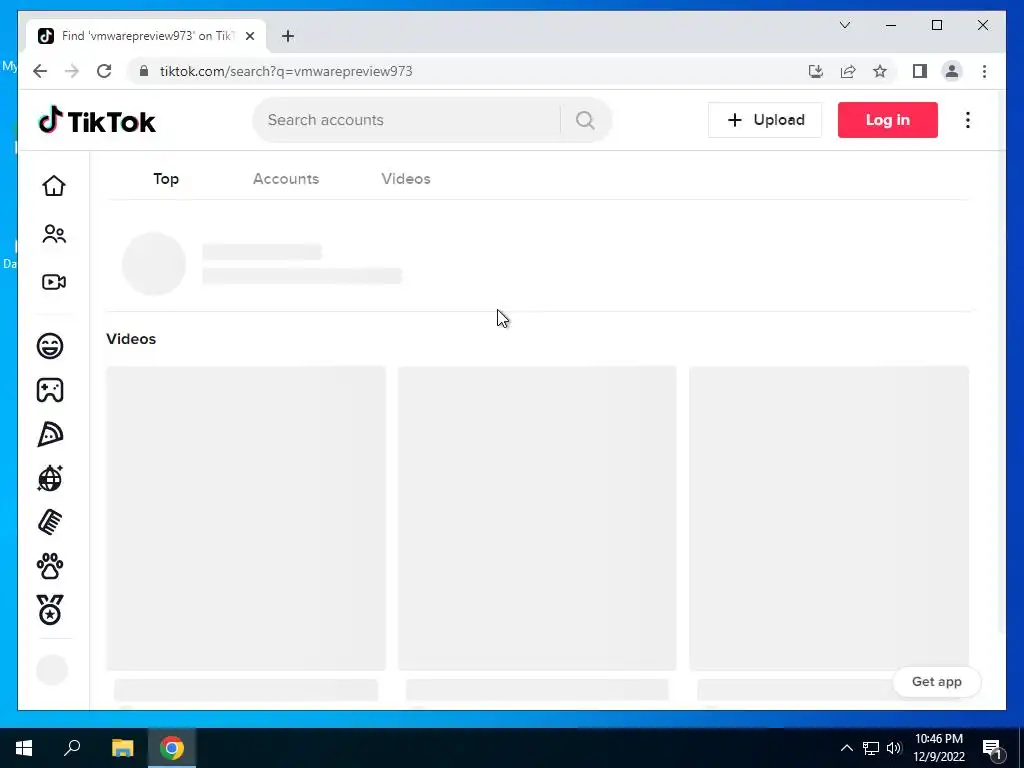Image resolution: width=1024 pixels, height=768 pixels.
Task: Open the Following people icon in sidebar
Action: (54, 234)
